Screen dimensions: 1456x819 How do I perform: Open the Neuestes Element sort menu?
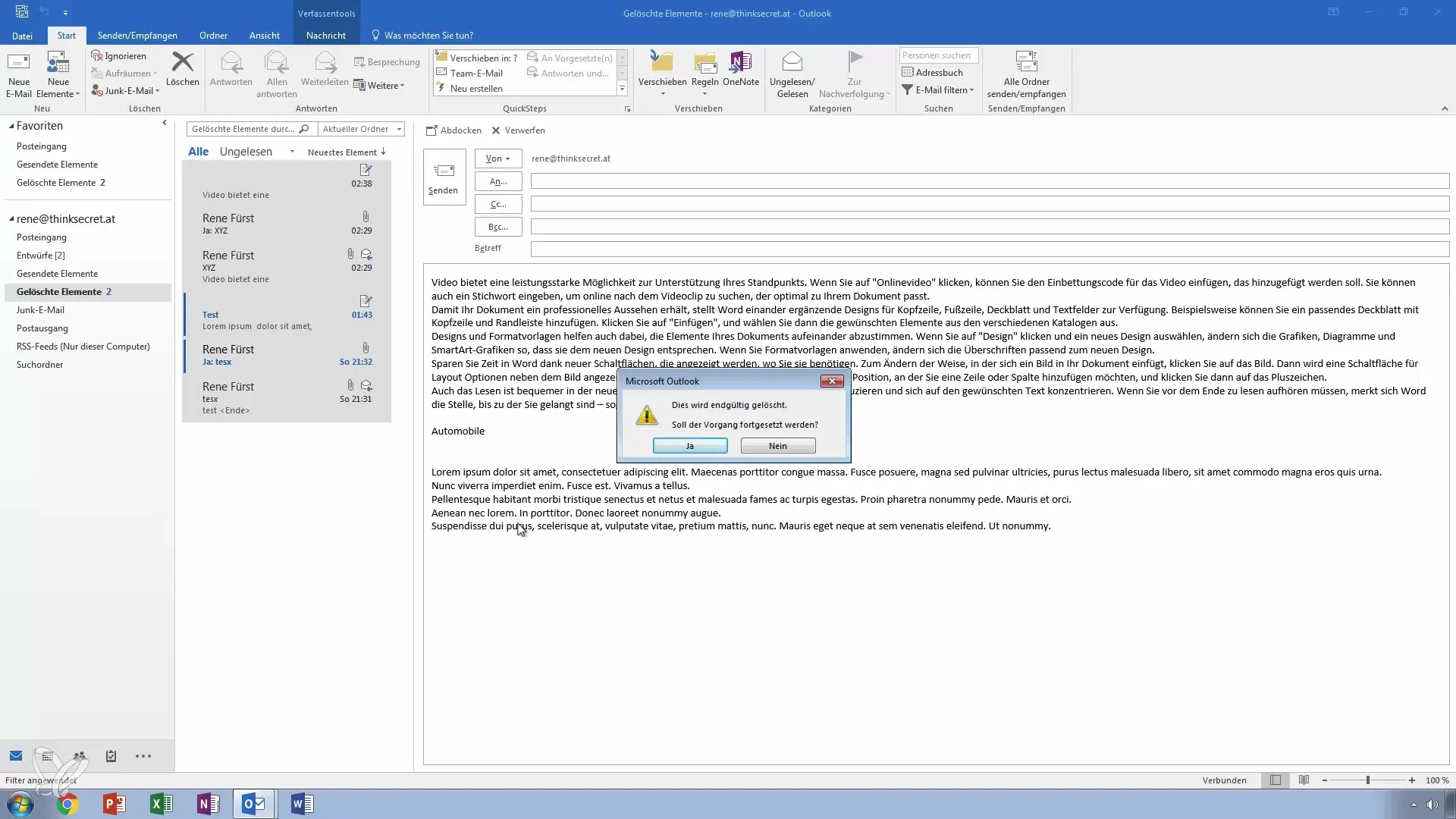[347, 152]
